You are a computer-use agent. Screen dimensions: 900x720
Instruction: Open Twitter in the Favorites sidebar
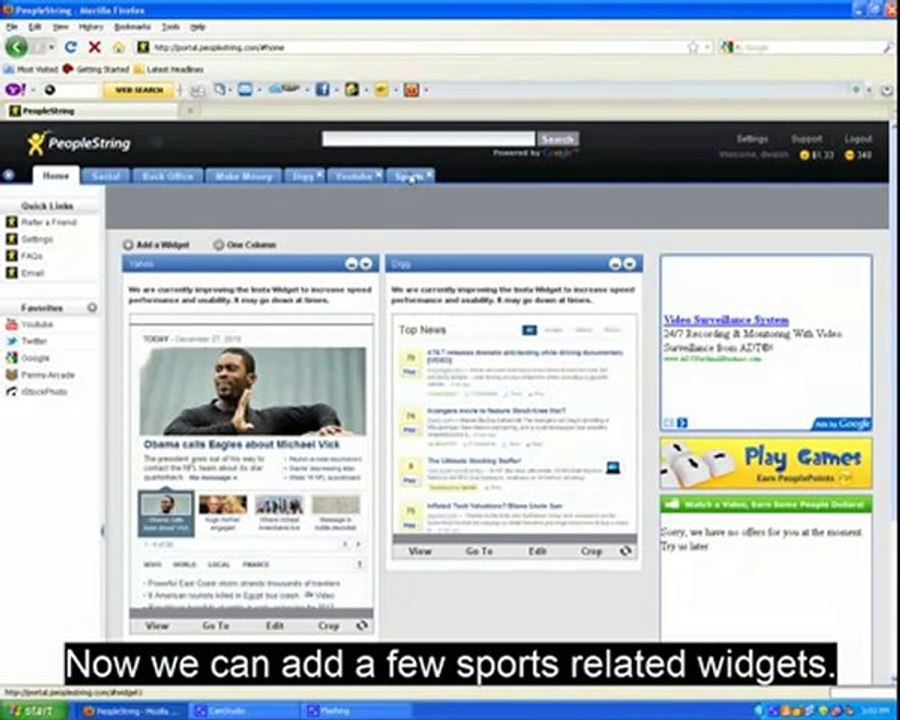33,341
